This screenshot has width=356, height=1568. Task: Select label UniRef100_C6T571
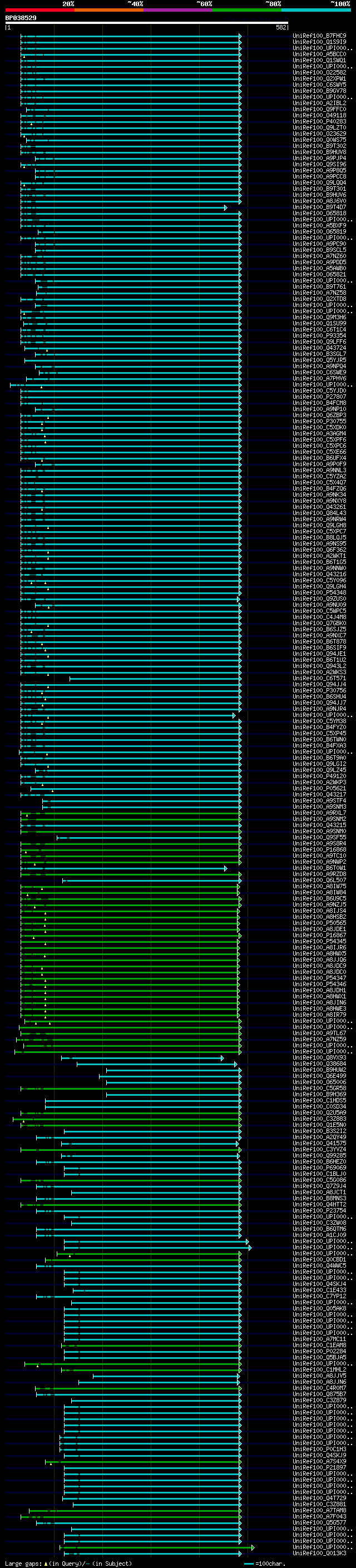[319, 679]
